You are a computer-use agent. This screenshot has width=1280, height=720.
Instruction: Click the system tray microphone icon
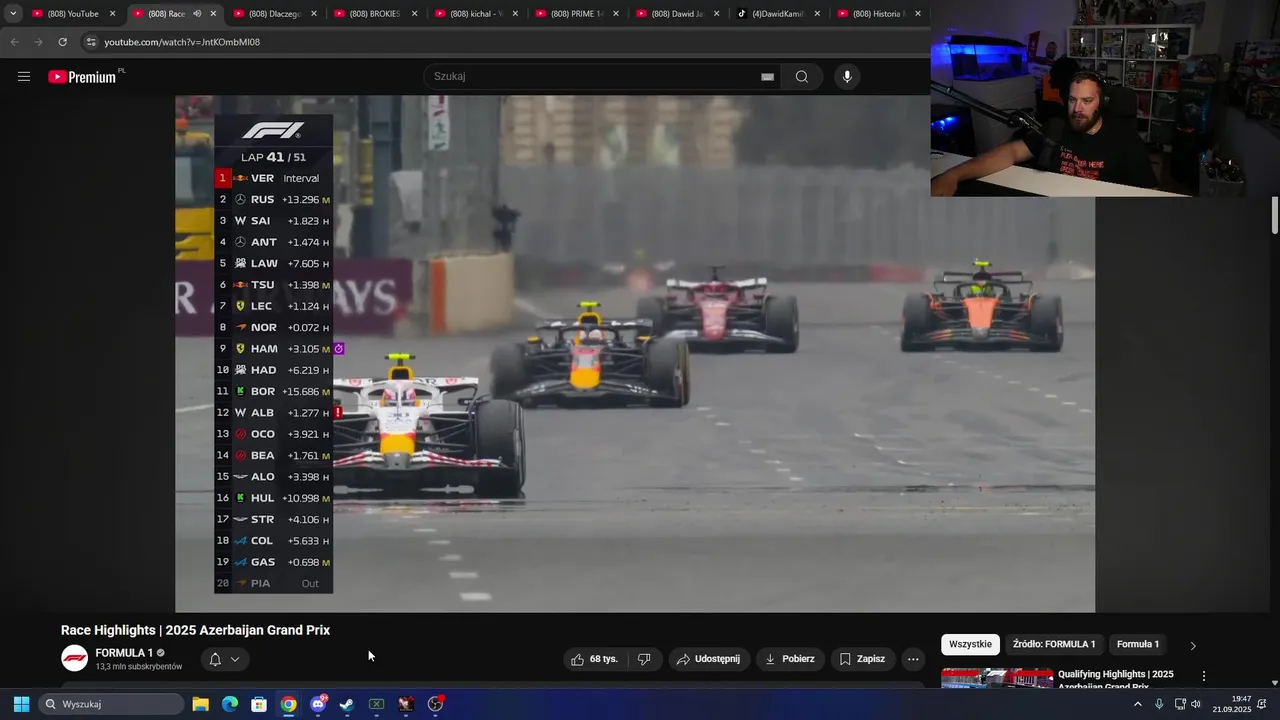coord(1159,704)
